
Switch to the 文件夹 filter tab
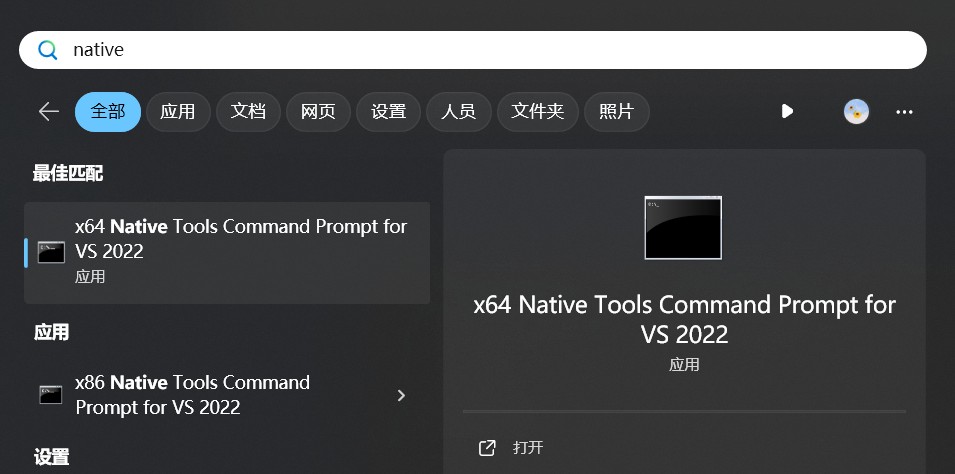538,111
